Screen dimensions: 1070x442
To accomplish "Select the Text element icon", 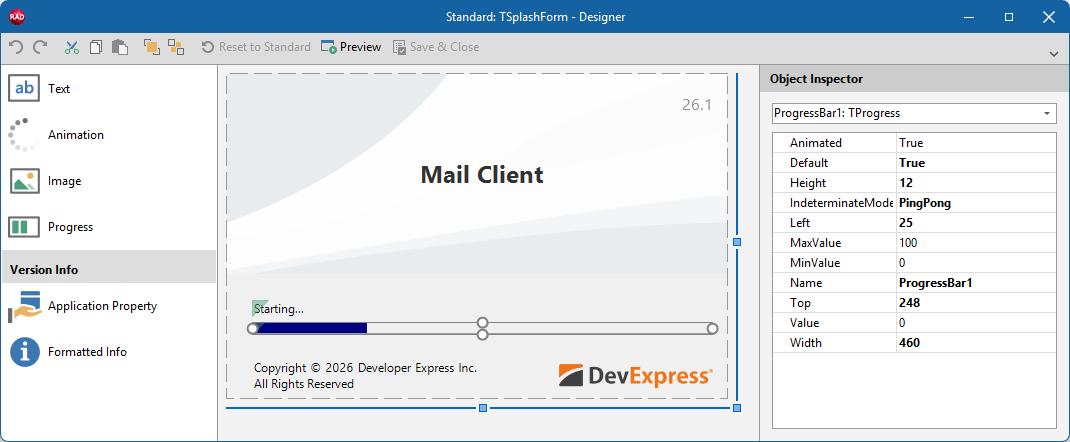I will 24,89.
